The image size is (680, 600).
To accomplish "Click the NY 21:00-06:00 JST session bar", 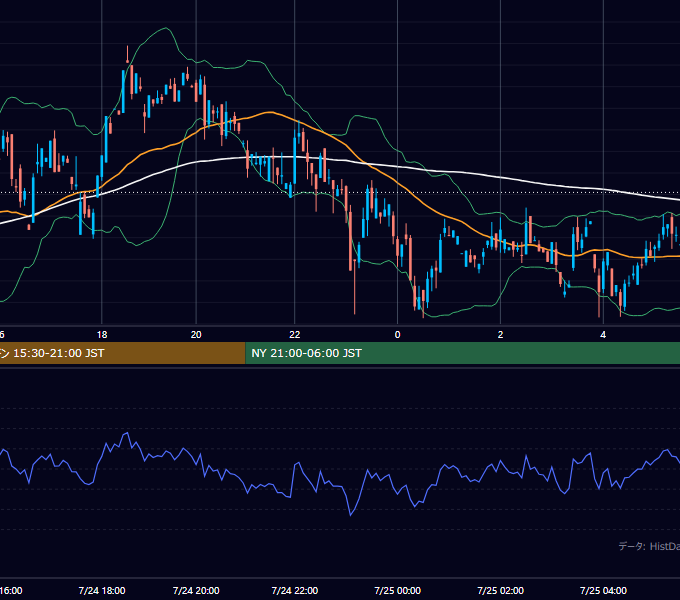I will coord(462,353).
